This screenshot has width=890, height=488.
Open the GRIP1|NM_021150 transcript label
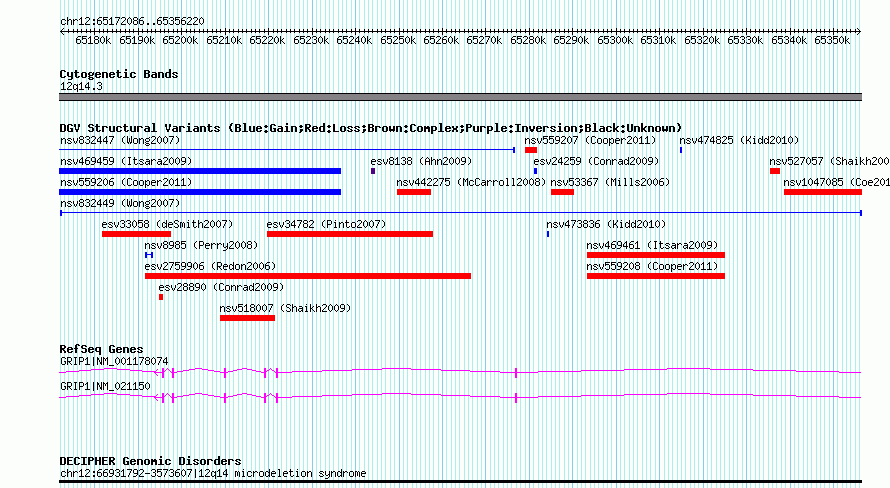tap(105, 386)
